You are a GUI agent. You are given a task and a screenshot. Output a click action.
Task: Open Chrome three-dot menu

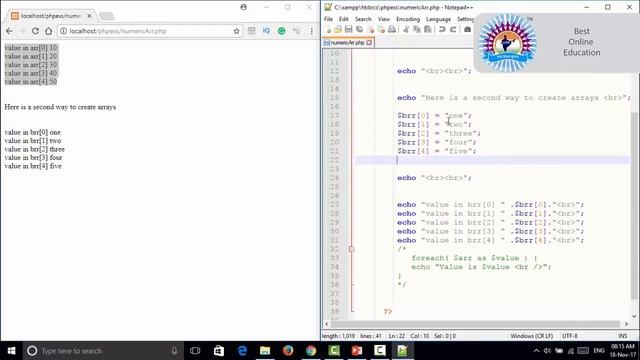pyautogui.click(x=311, y=31)
